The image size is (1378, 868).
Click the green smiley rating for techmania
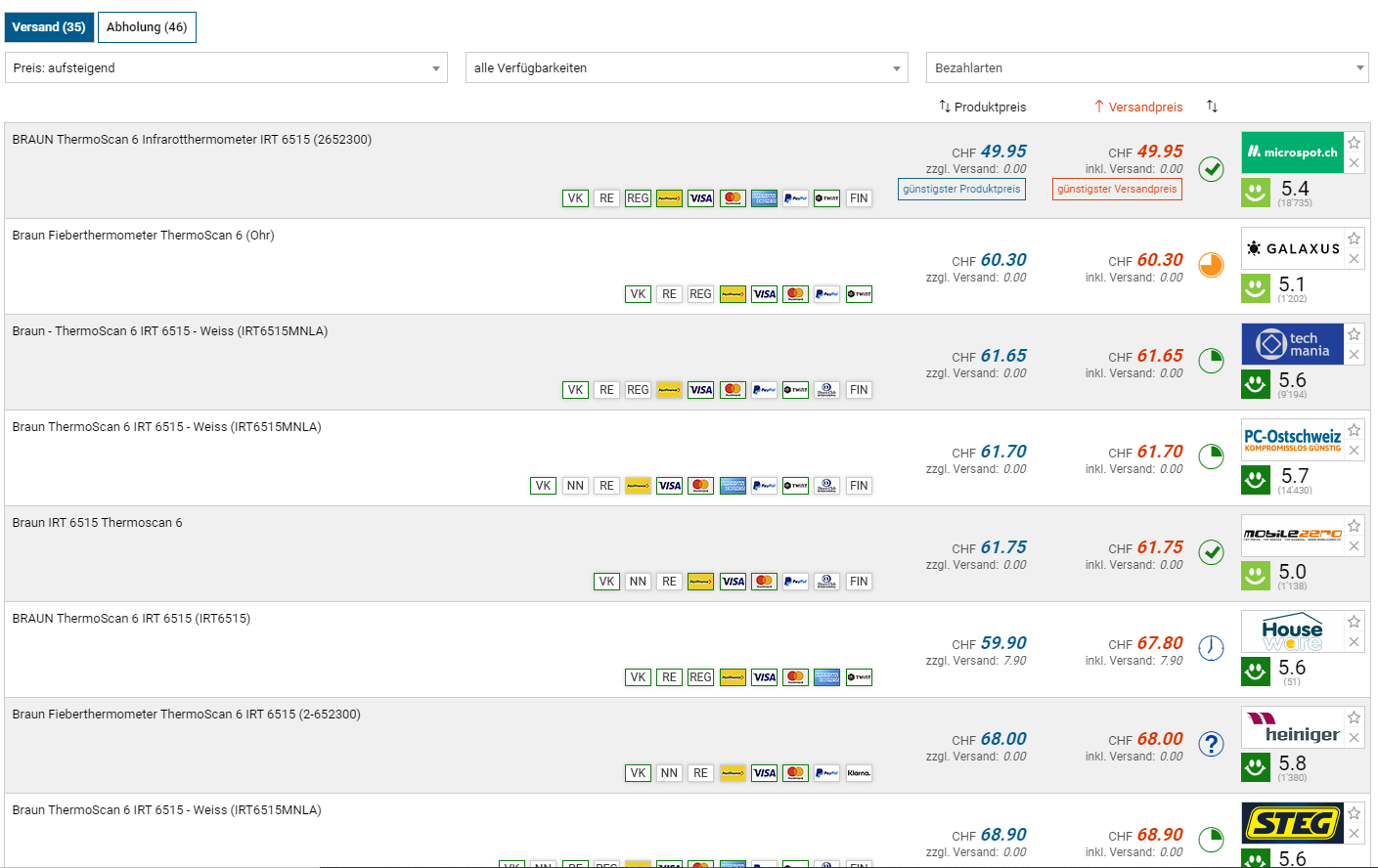point(1256,384)
